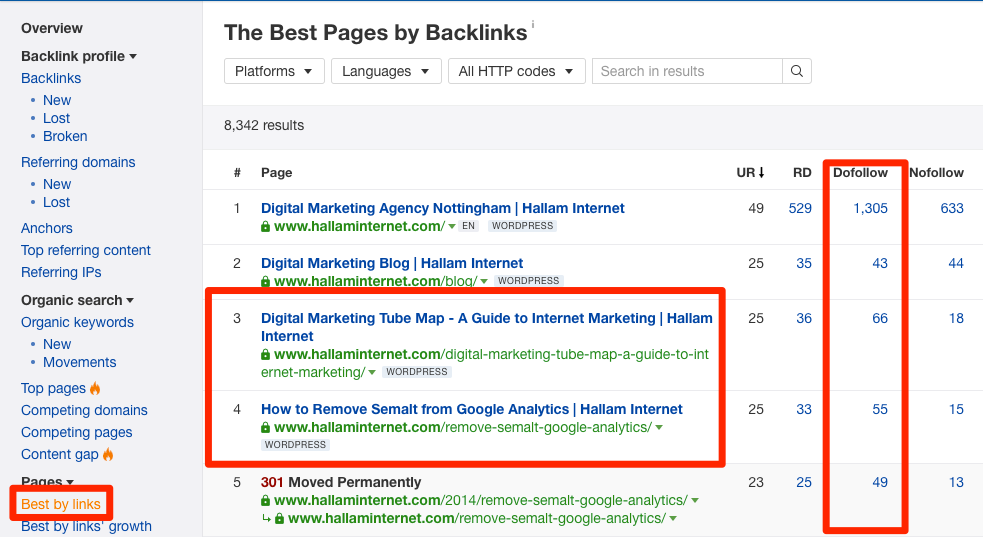Open the All HTTP codes dropdown
The image size is (983, 537).
(x=517, y=71)
